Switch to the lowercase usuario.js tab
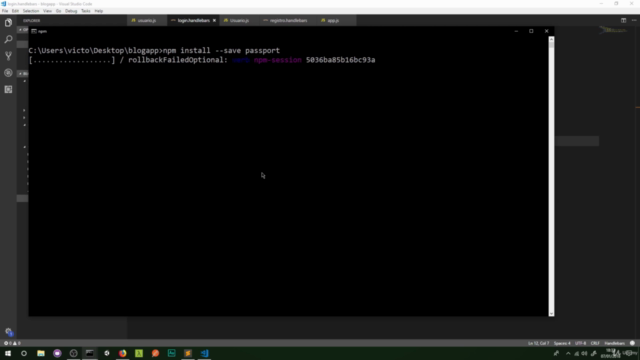 coord(147,20)
